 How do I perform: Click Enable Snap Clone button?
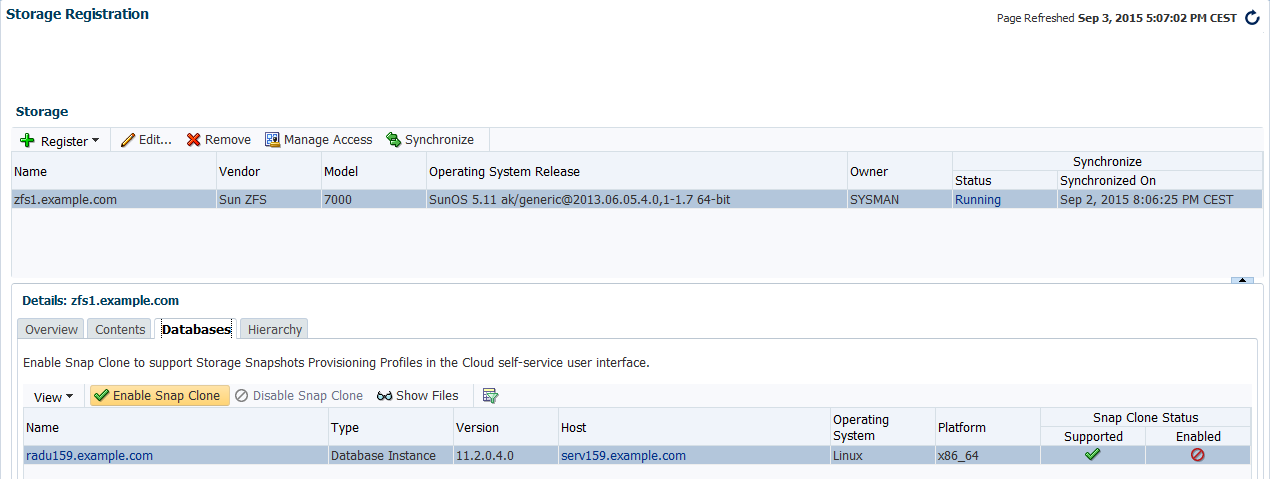click(160, 396)
